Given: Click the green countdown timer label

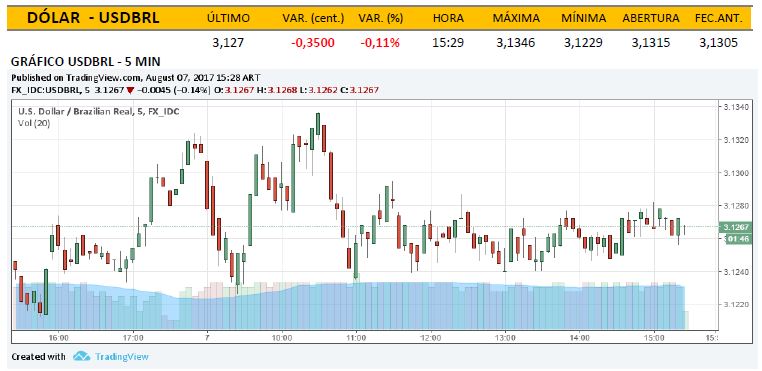Looking at the screenshot, I should point(739,239).
